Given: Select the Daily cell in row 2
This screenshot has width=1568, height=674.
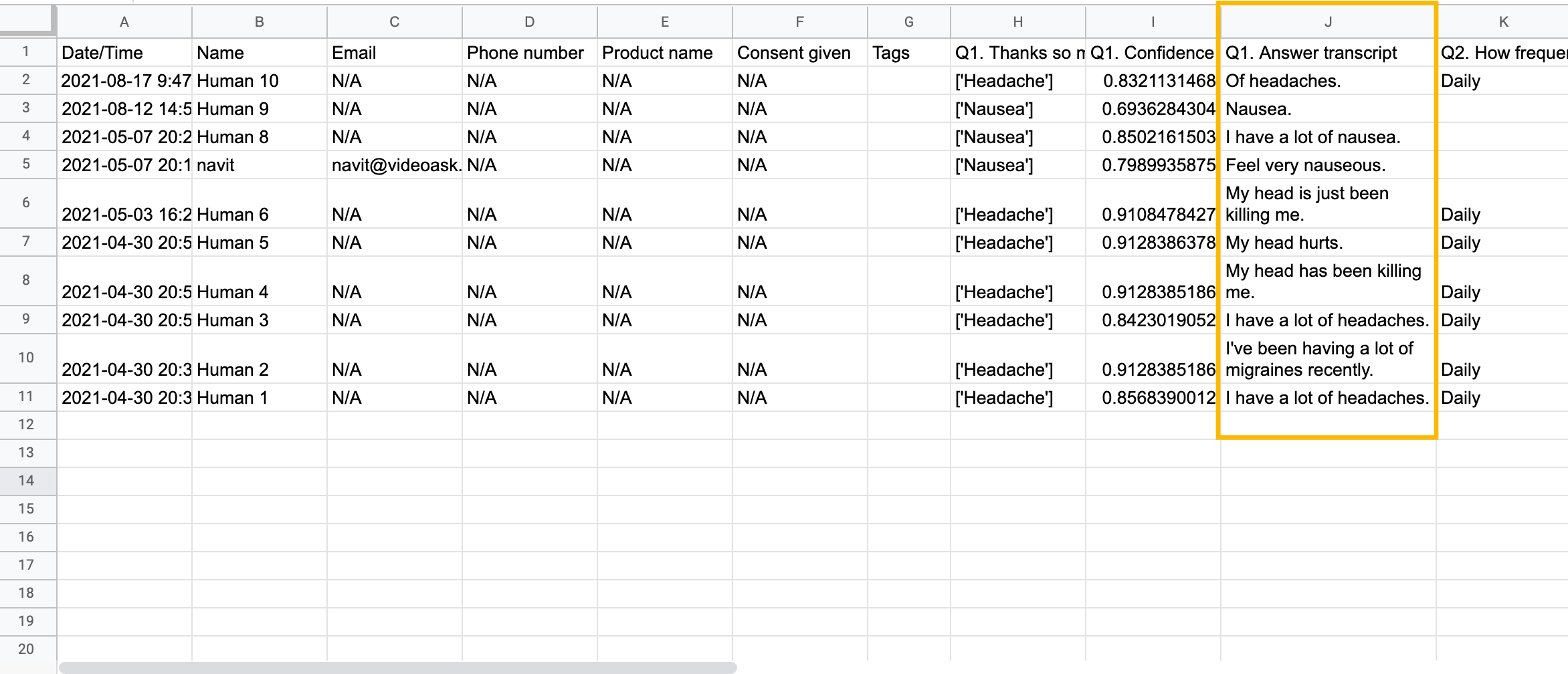Looking at the screenshot, I should (1502, 81).
